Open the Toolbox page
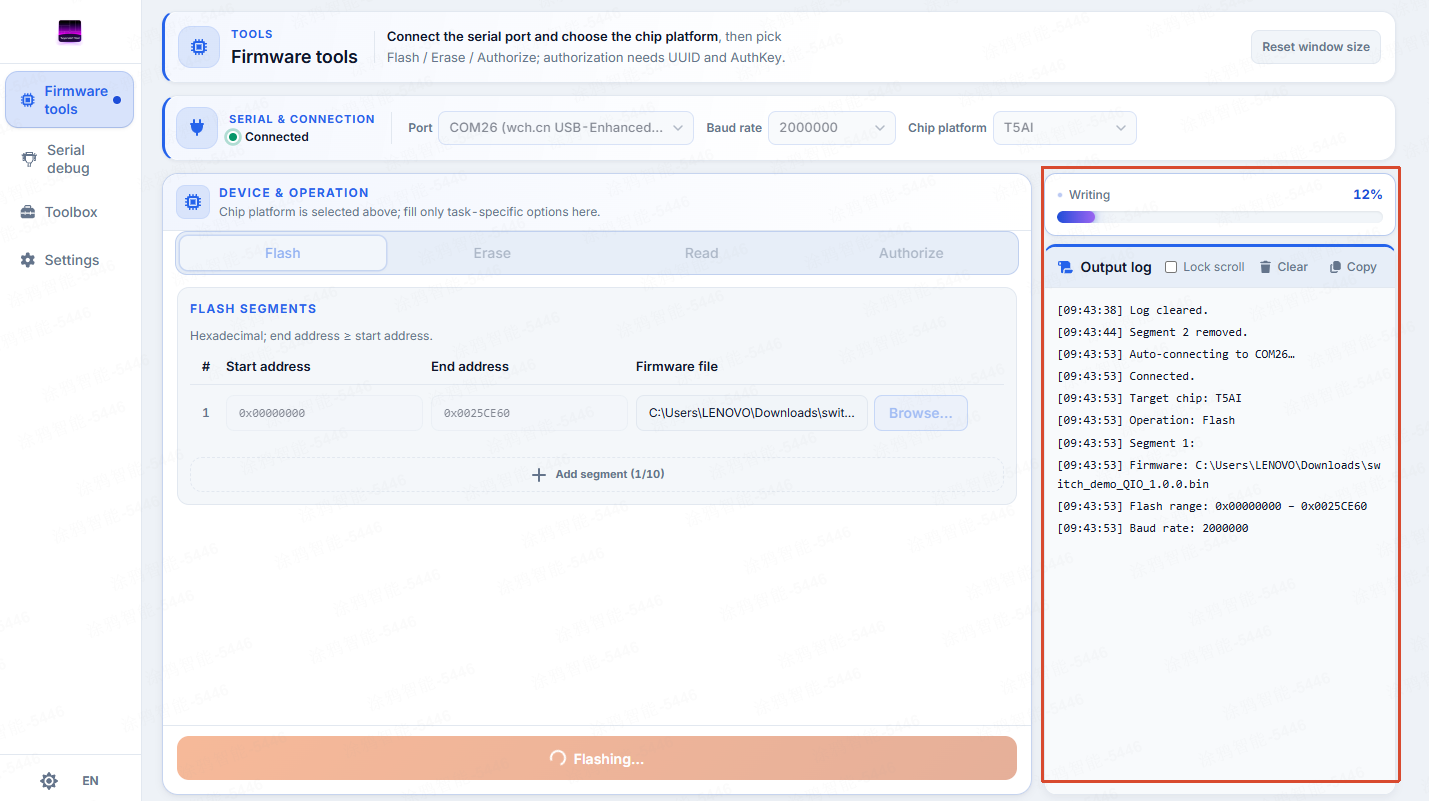1429x801 pixels. [69, 212]
